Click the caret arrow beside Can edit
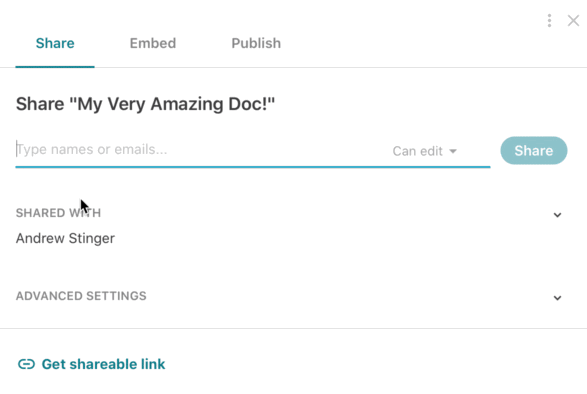 453,151
